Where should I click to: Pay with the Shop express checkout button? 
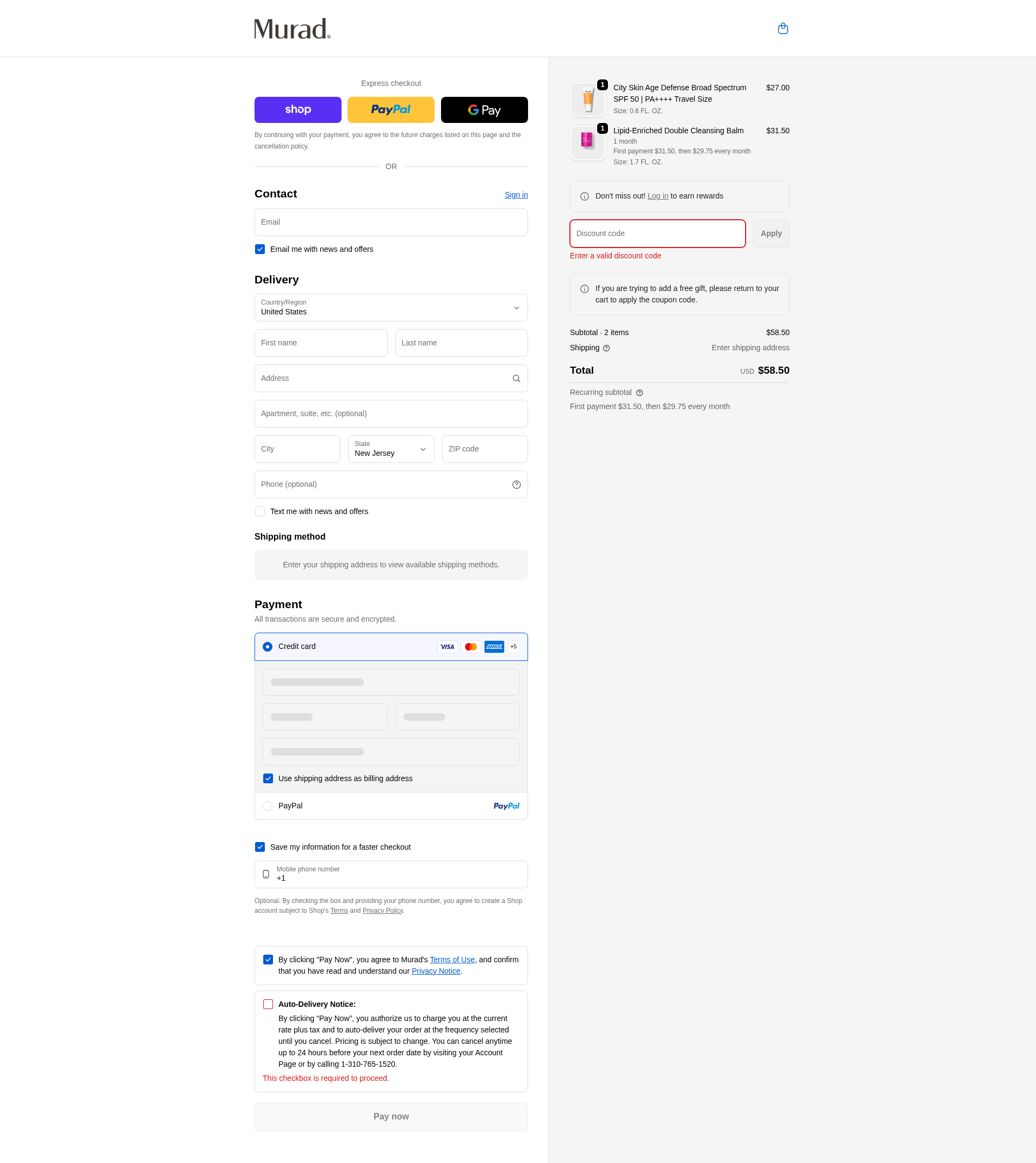click(297, 110)
